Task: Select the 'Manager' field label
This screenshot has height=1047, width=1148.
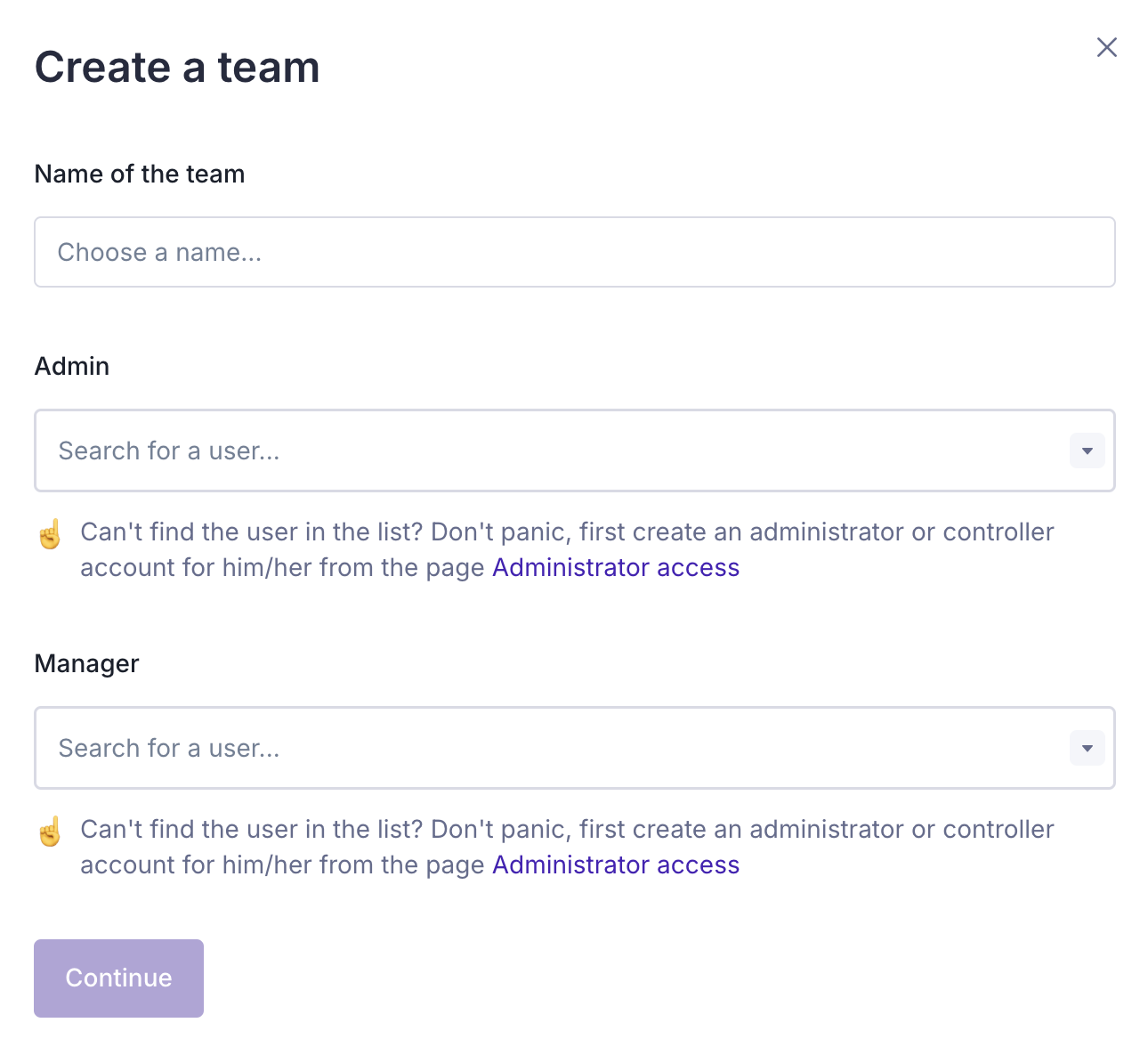Action: [x=86, y=663]
